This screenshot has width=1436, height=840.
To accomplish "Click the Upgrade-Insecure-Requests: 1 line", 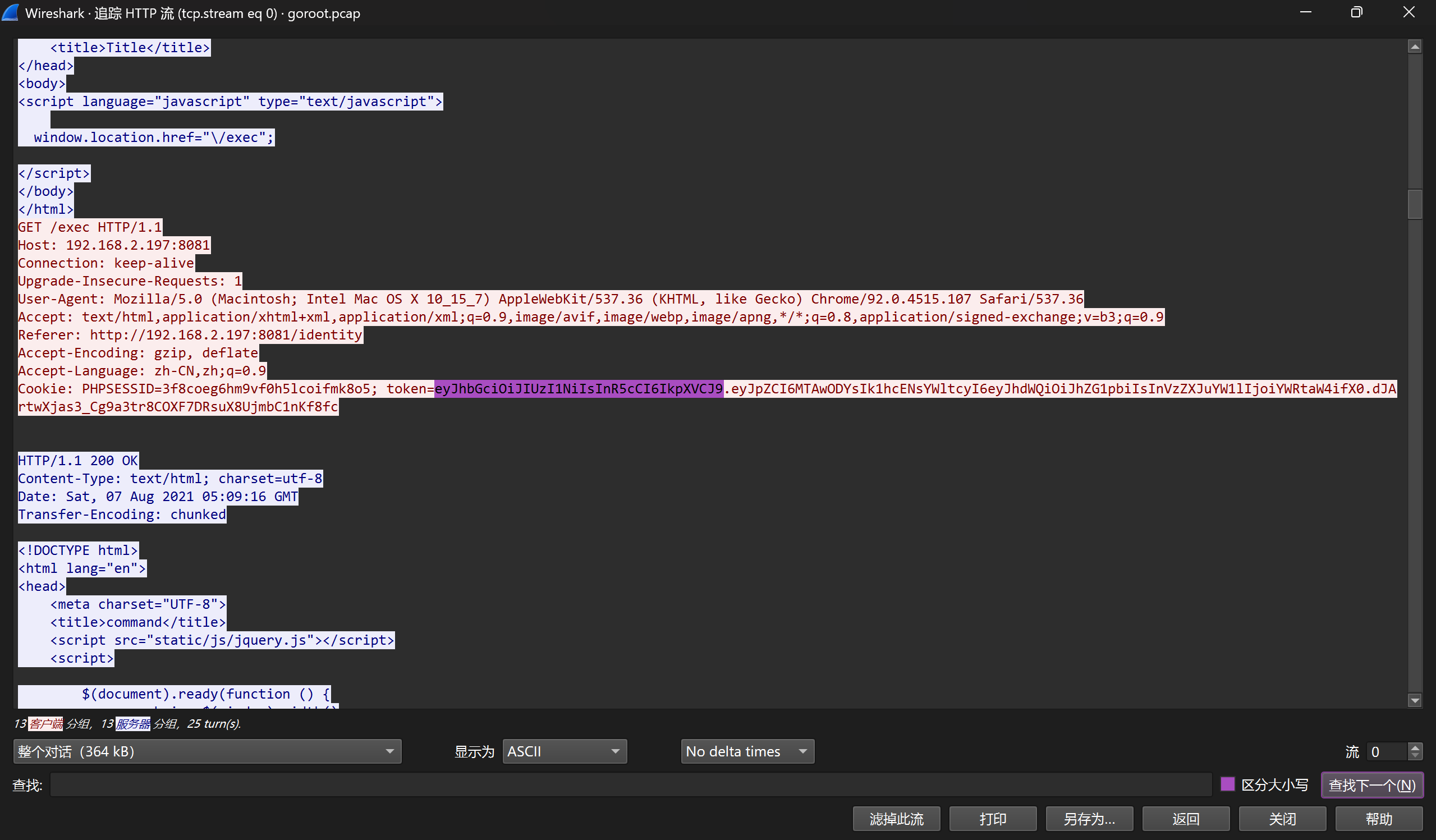I will [x=130, y=281].
